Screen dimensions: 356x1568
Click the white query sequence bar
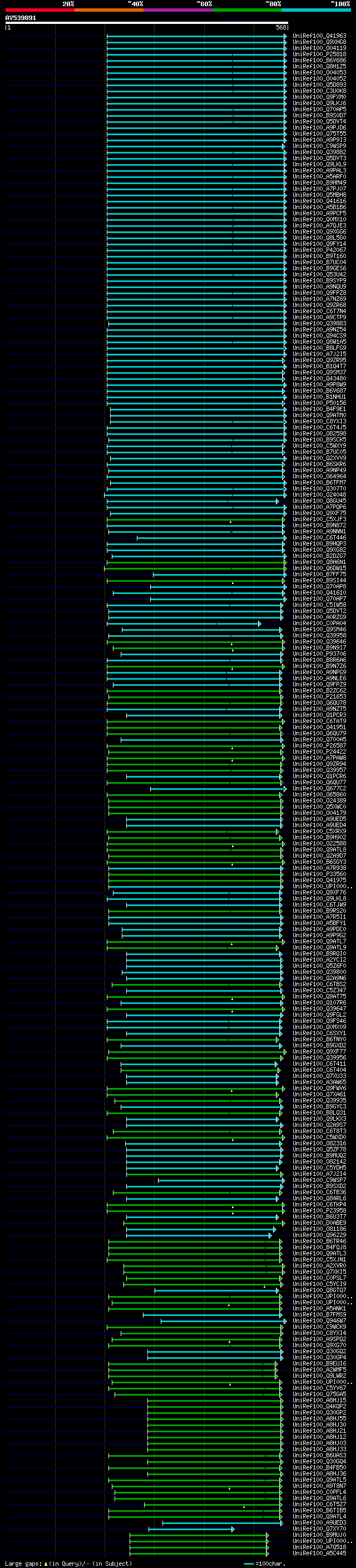coord(147,22)
